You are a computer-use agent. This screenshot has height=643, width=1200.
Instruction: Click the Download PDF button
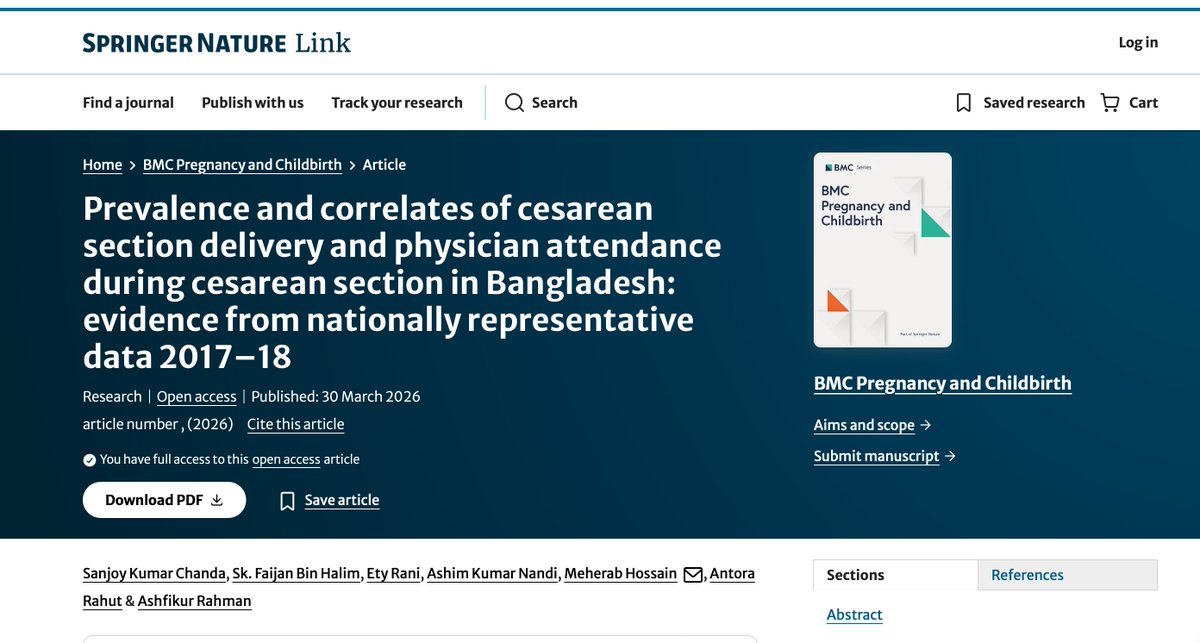click(164, 500)
